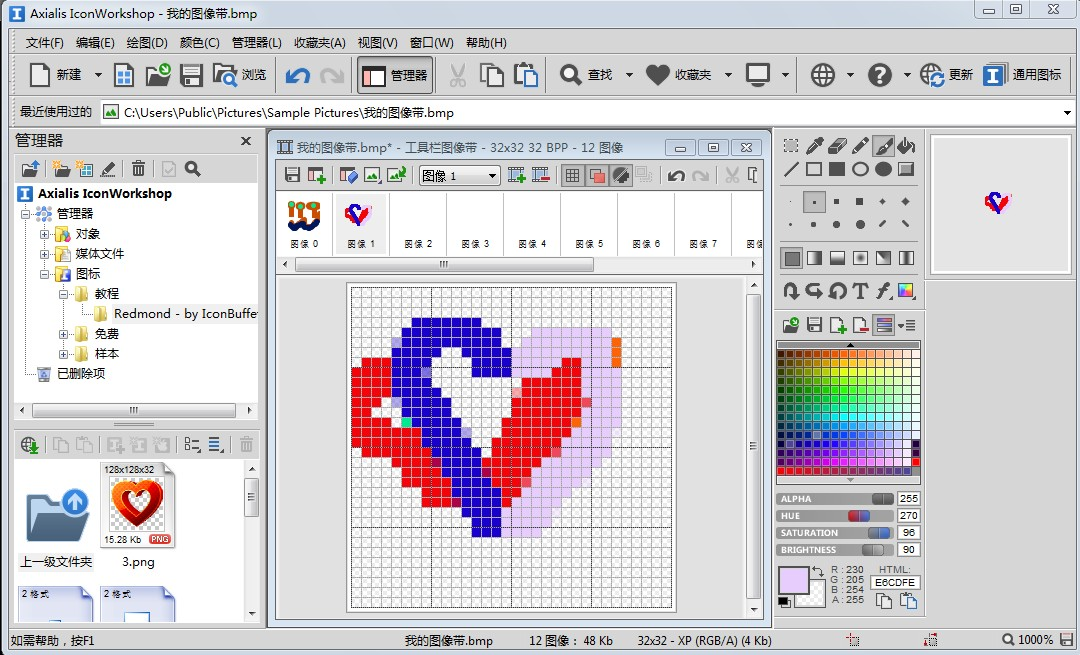The width and height of the screenshot is (1080, 655).
Task: Open the 绘图(D) menu
Action: click(147, 43)
